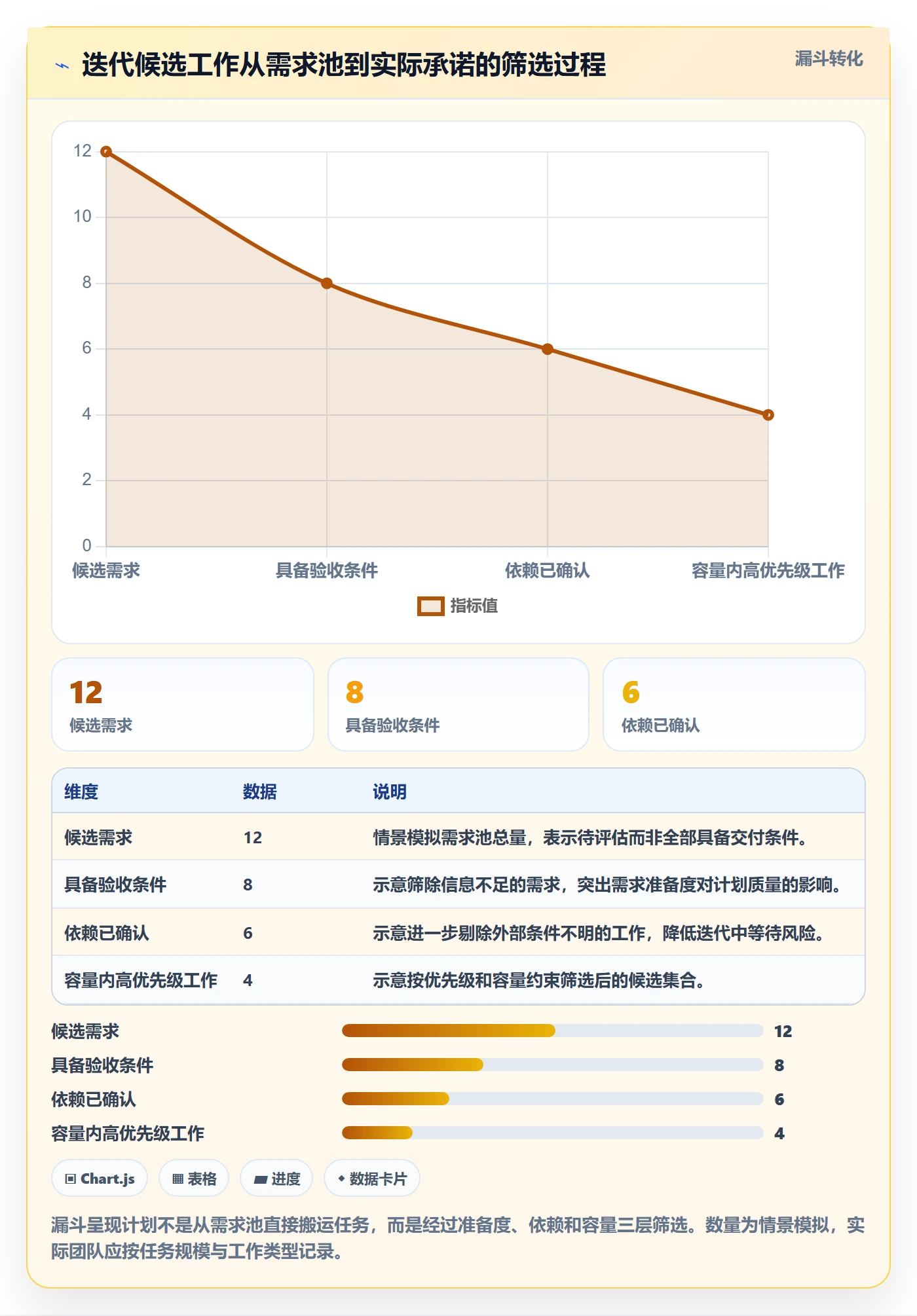Click the 2 label on the chart y-axis
The image size is (917, 1316).
[86, 480]
